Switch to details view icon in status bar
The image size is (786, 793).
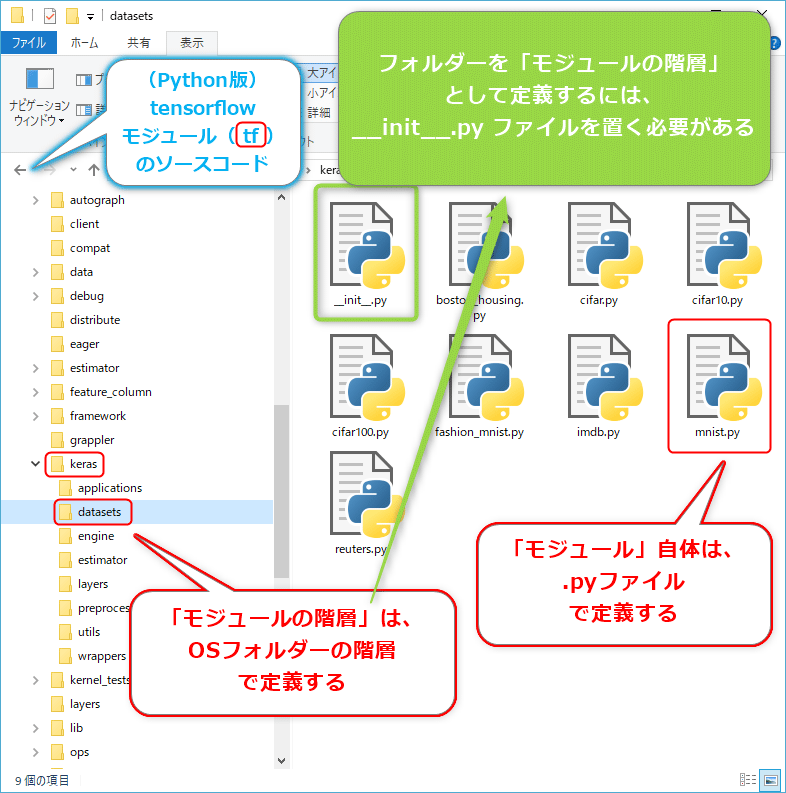[x=748, y=780]
